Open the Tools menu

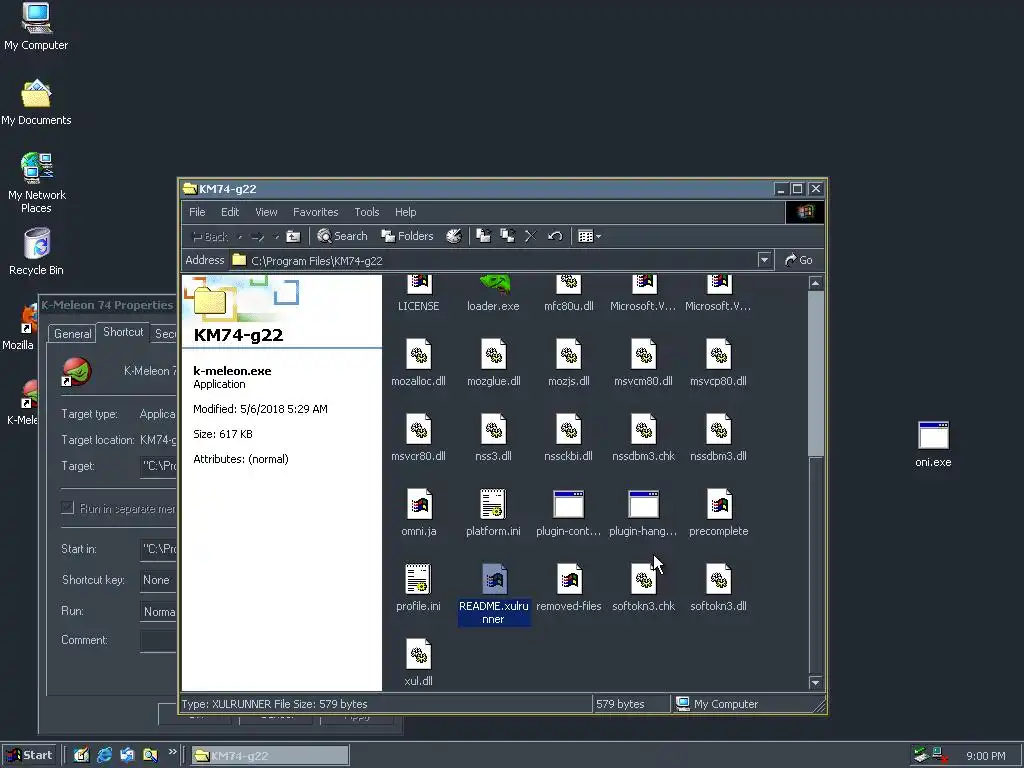click(366, 212)
